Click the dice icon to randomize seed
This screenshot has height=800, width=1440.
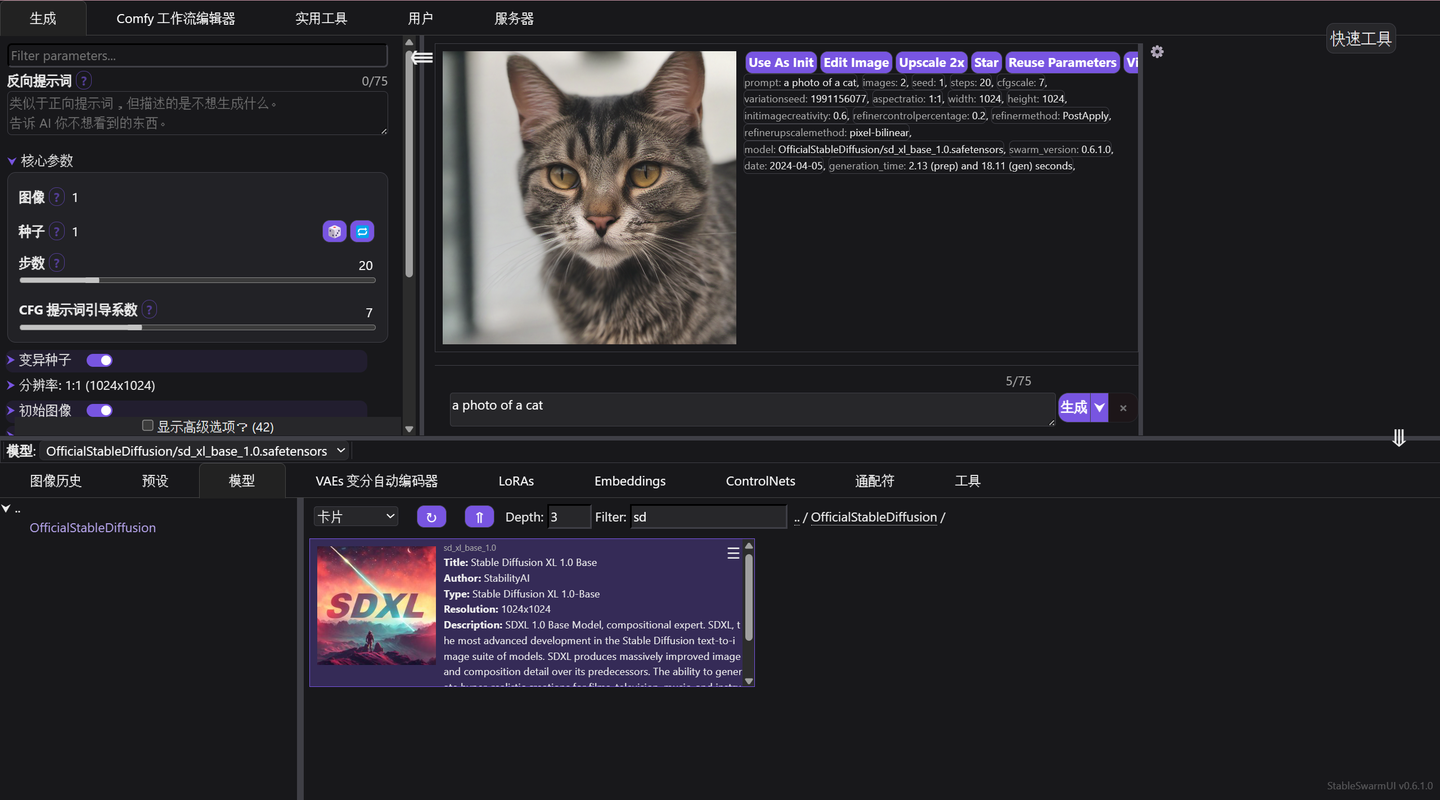click(x=334, y=231)
